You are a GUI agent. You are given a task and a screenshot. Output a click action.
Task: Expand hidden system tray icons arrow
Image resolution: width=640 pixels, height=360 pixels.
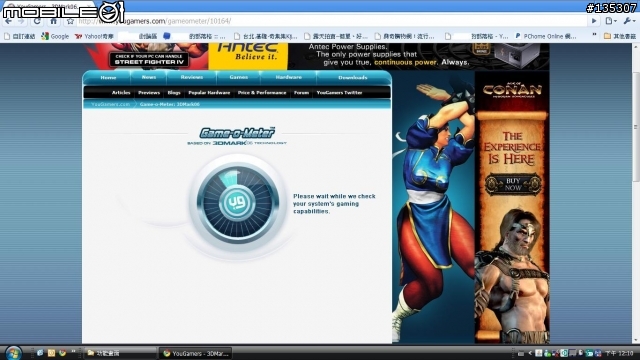click(530, 353)
